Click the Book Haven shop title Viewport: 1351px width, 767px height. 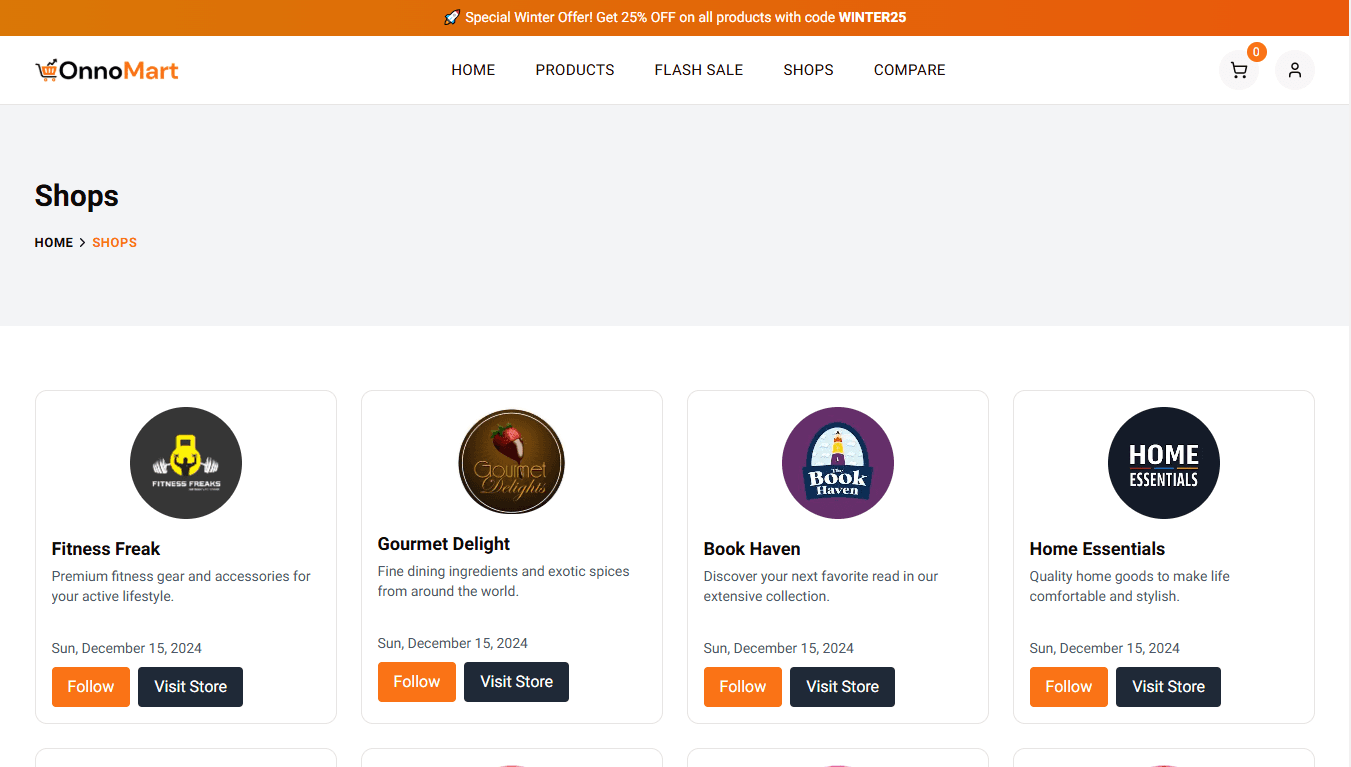point(752,549)
